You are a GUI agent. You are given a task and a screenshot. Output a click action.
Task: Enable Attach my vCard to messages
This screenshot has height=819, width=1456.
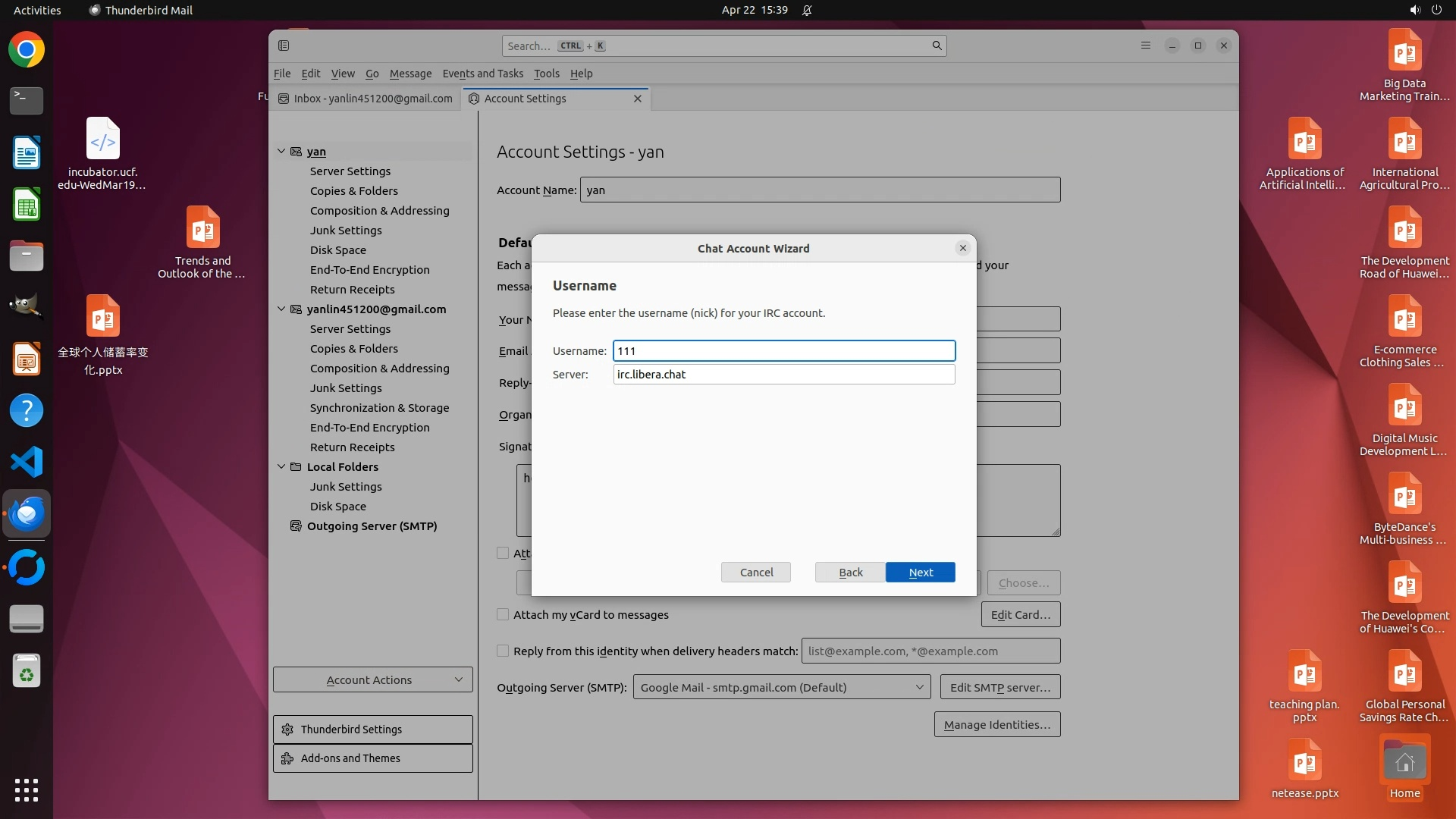click(503, 614)
